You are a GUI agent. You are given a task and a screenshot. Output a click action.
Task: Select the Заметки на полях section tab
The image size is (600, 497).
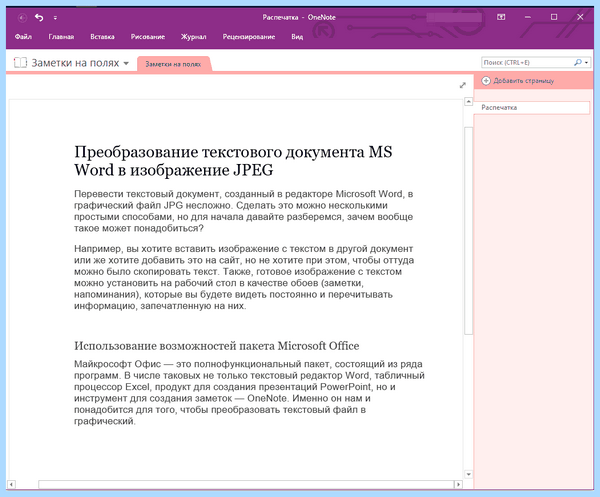[173, 64]
